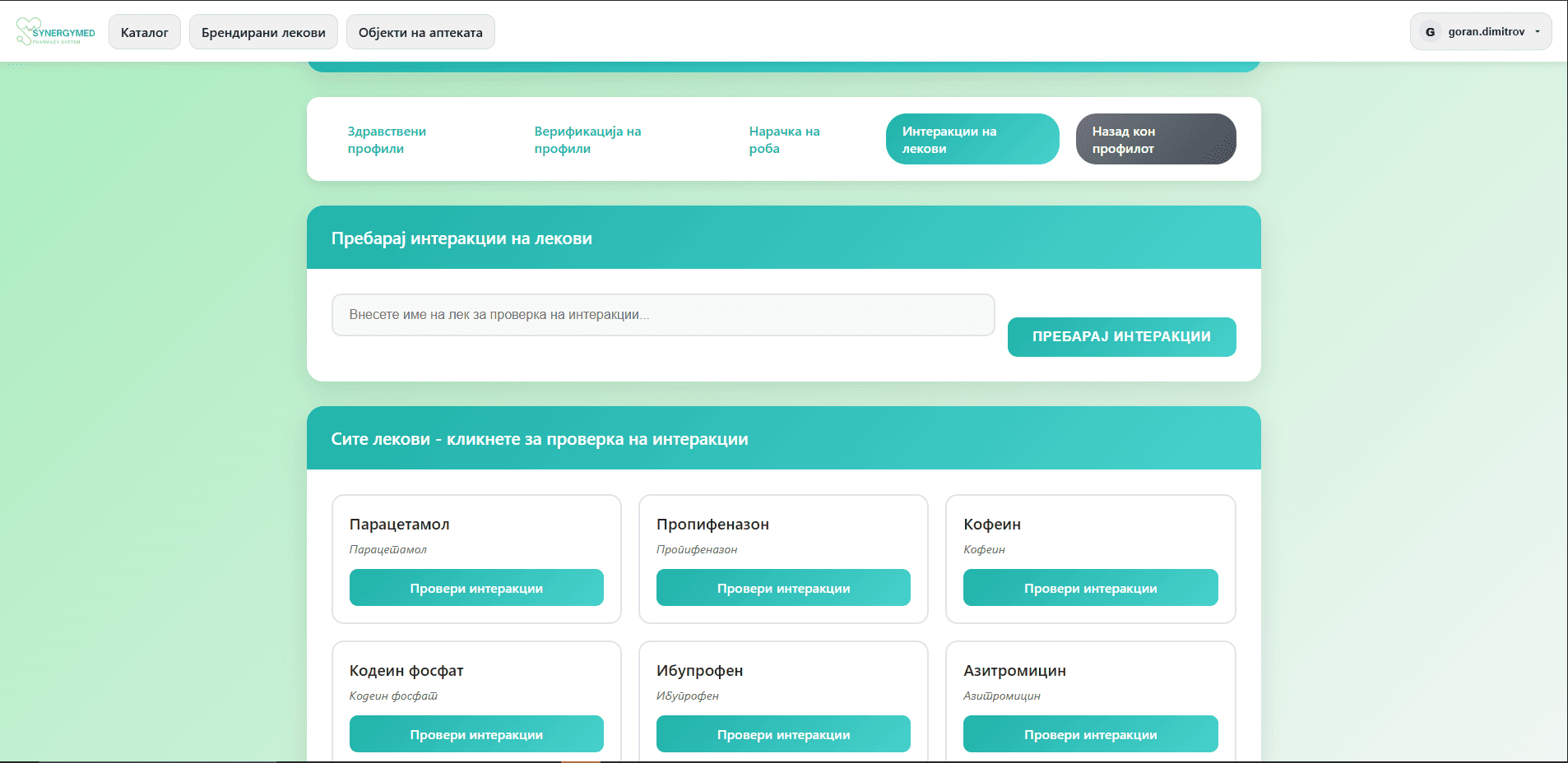Screen dimensions: 1568x763
Task: Open Брендирани лекови page
Action: coord(263,33)
